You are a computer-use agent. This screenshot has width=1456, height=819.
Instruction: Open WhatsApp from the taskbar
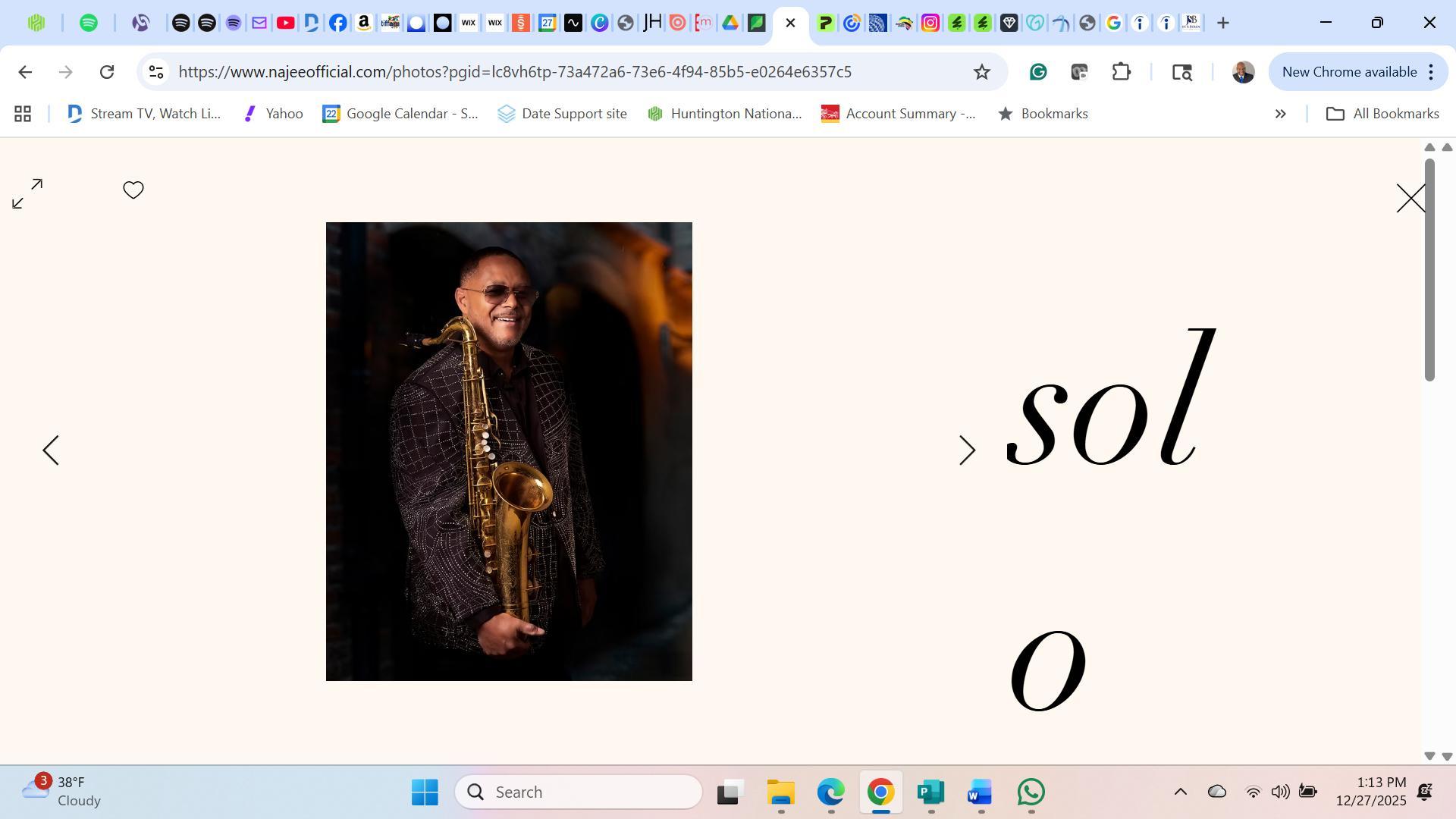[1031, 792]
